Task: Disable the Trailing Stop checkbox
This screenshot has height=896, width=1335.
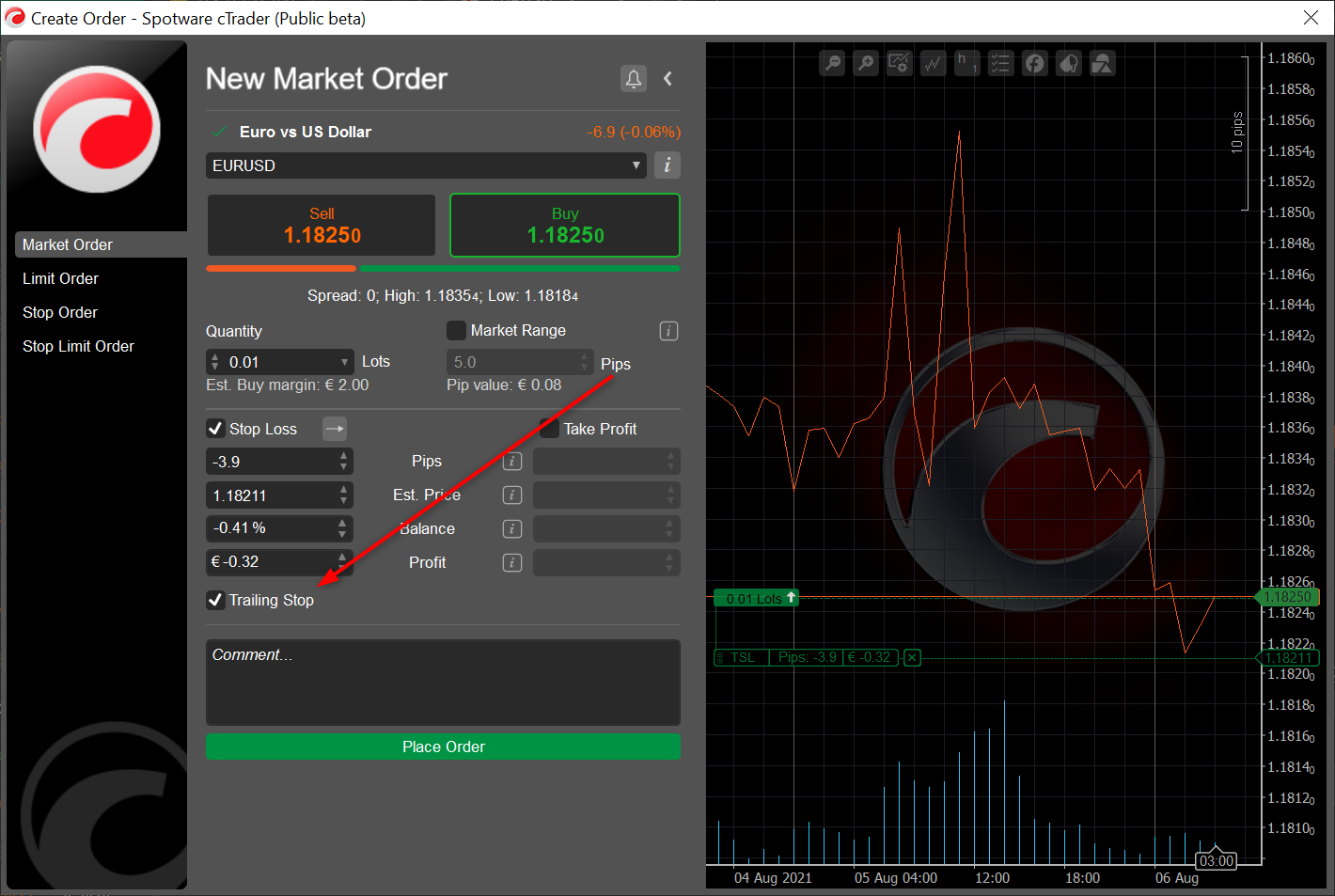Action: (x=215, y=600)
